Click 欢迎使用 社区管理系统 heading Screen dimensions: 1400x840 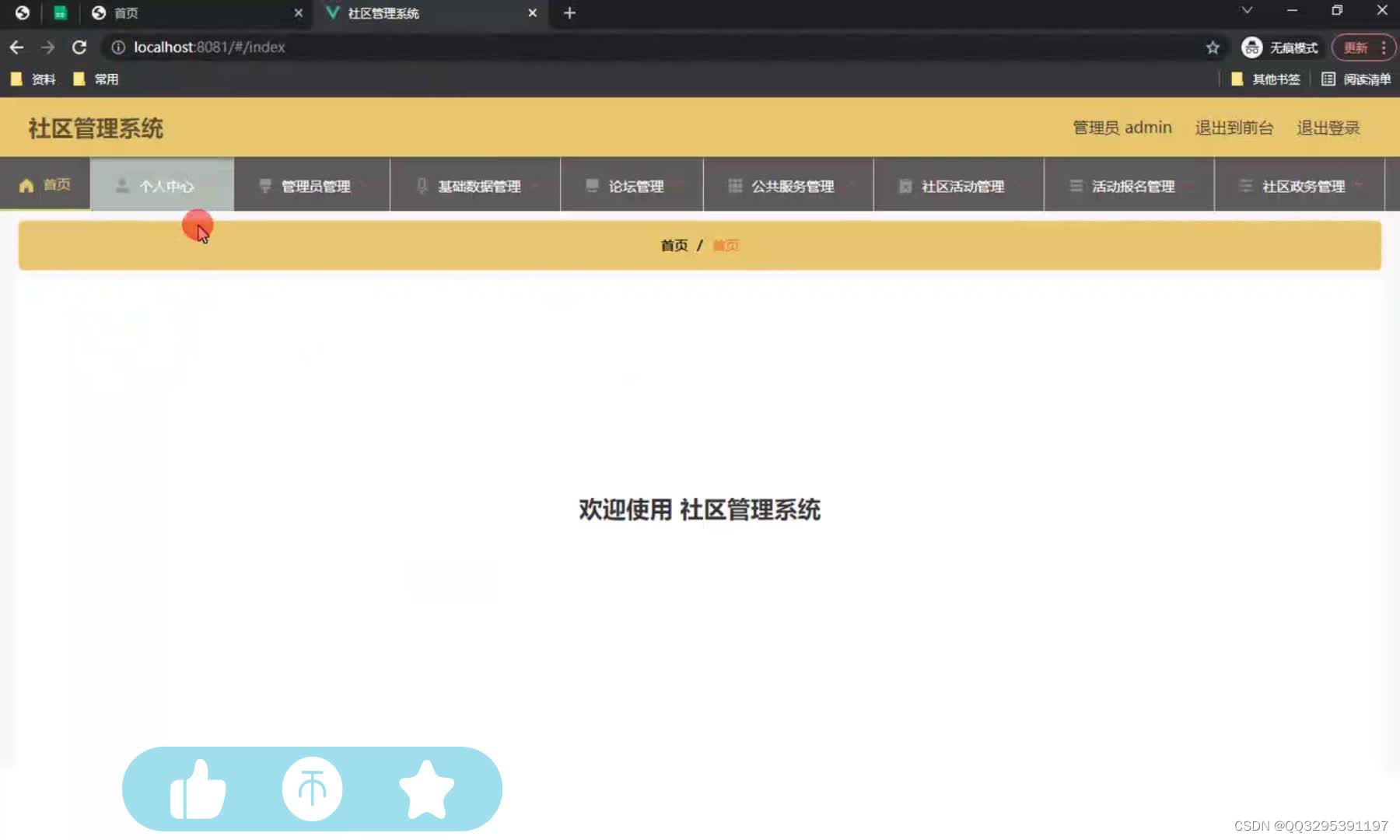coord(699,509)
